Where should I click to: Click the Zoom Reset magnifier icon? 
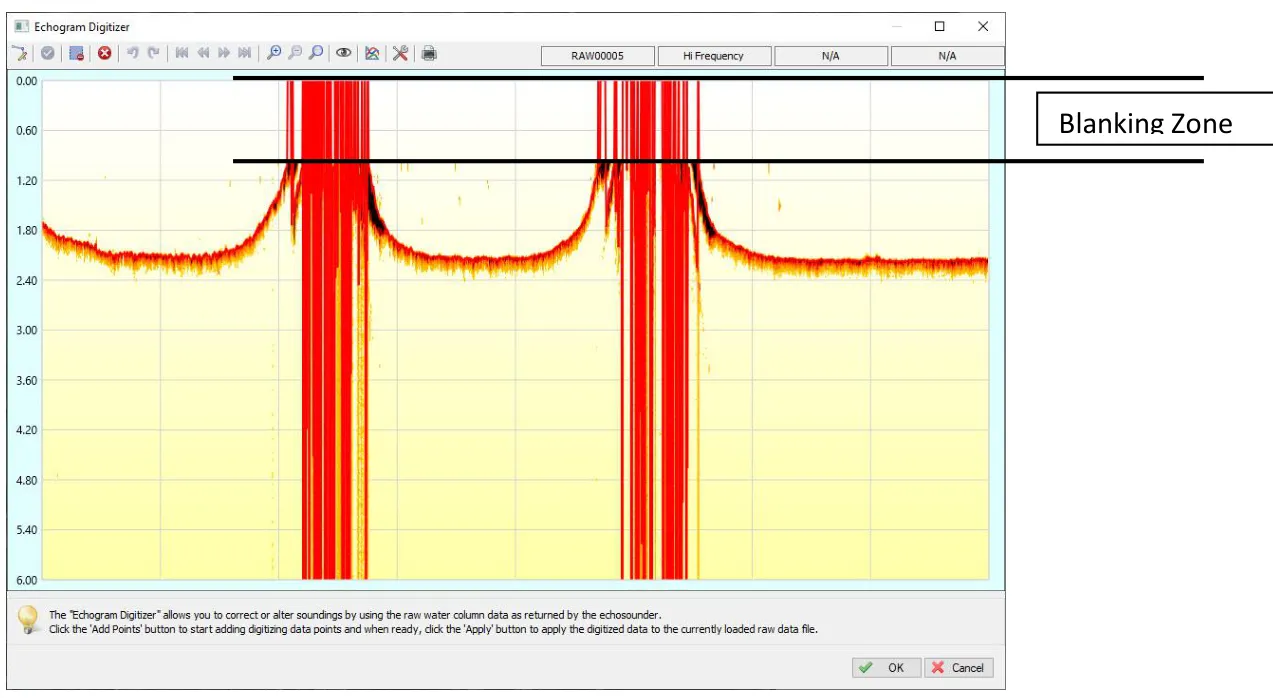click(315, 53)
